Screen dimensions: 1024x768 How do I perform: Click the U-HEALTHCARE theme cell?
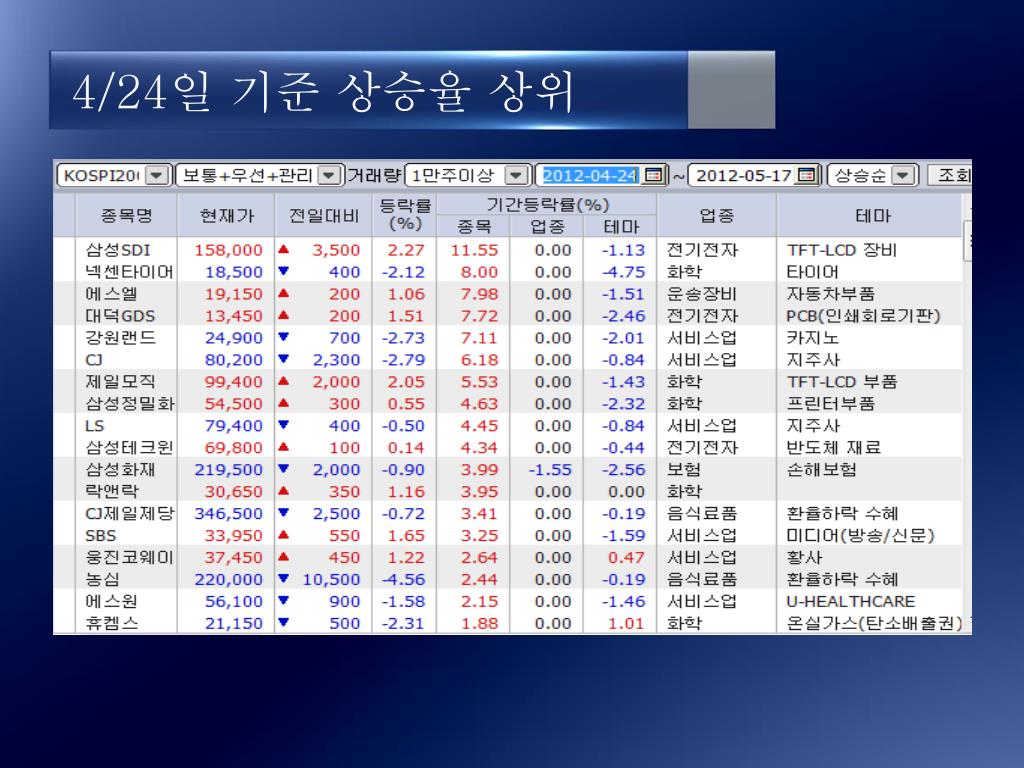[x=851, y=601]
